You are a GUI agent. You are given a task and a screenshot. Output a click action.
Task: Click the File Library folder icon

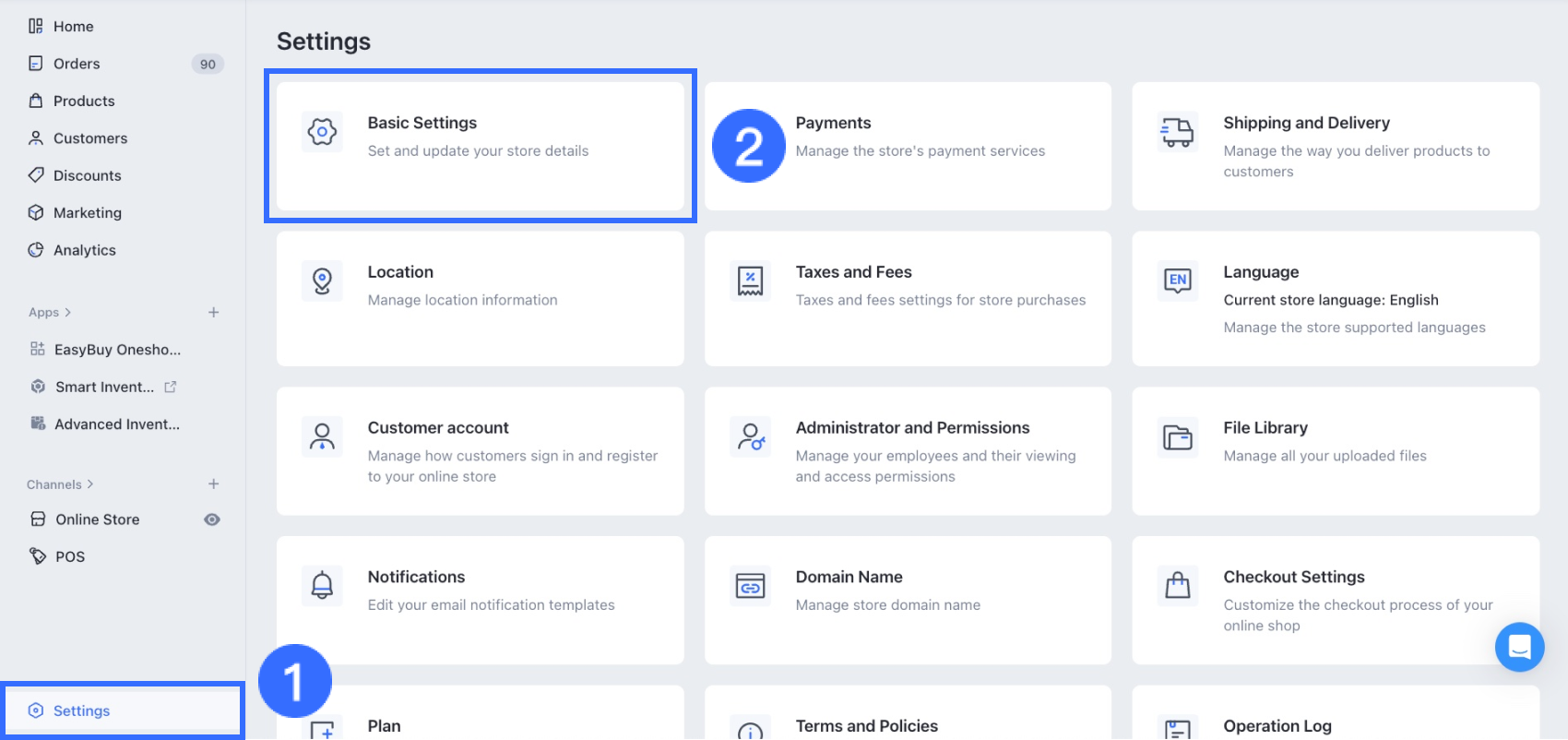1178,436
